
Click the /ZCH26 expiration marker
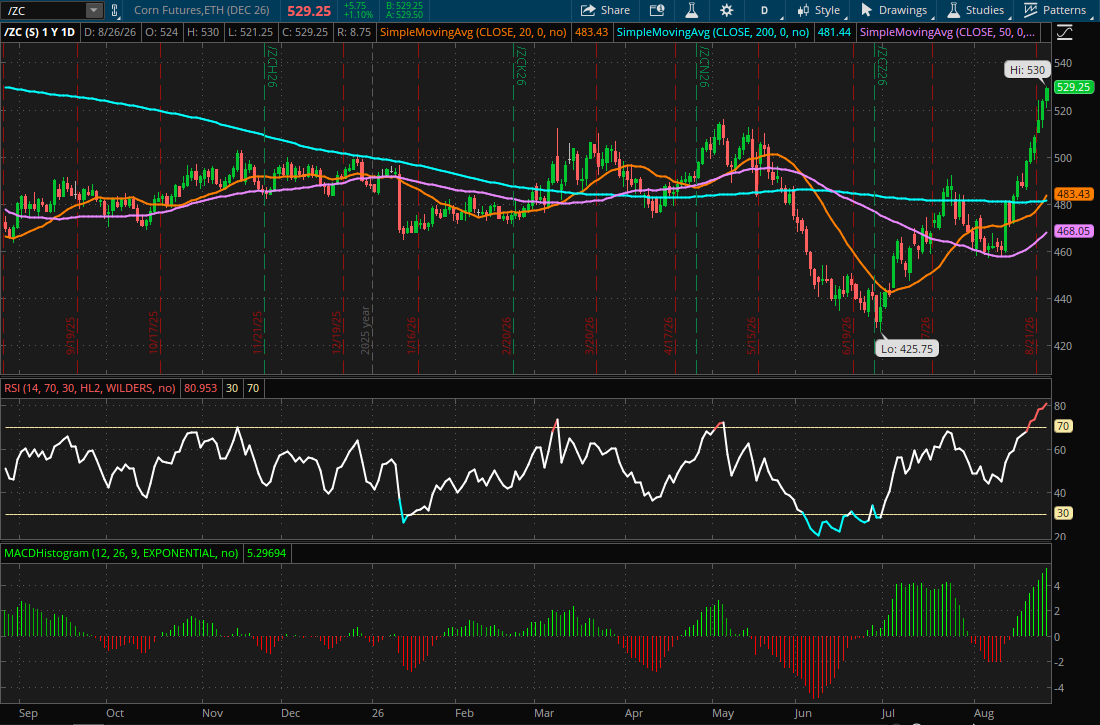click(x=272, y=67)
